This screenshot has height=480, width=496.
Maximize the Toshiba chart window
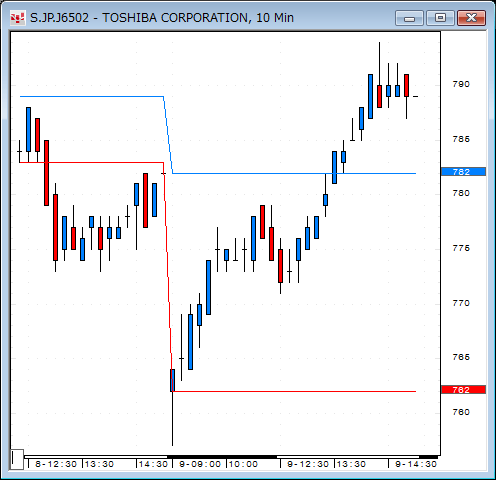tap(440, 18)
